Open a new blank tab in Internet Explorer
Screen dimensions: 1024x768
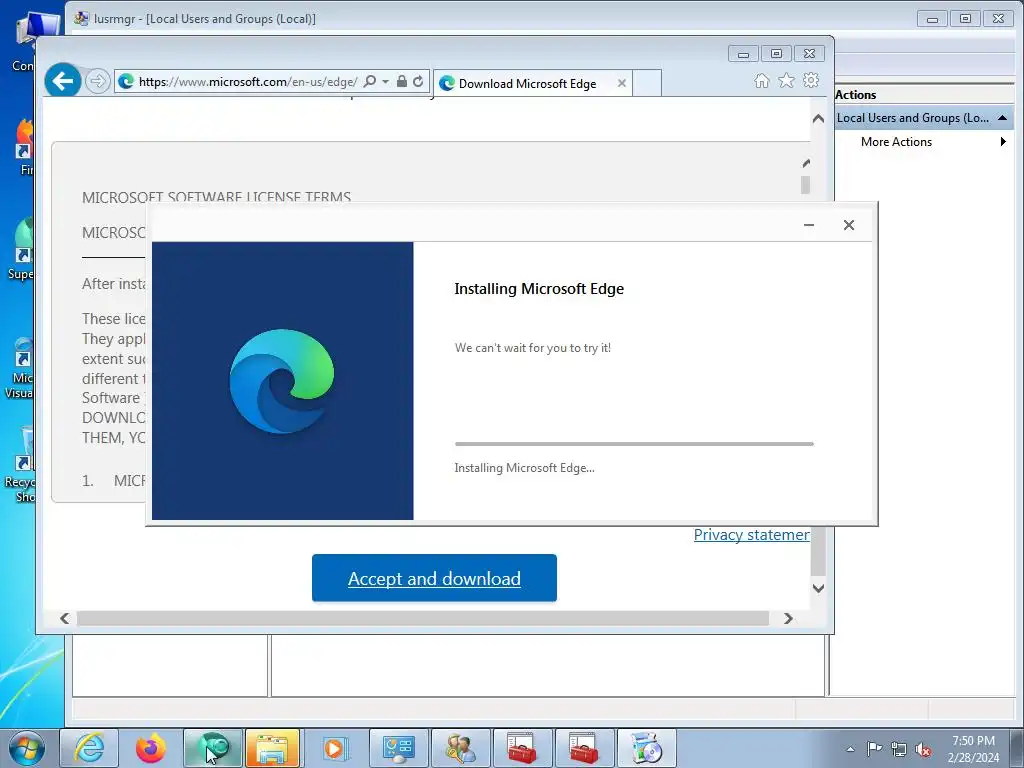coord(647,83)
